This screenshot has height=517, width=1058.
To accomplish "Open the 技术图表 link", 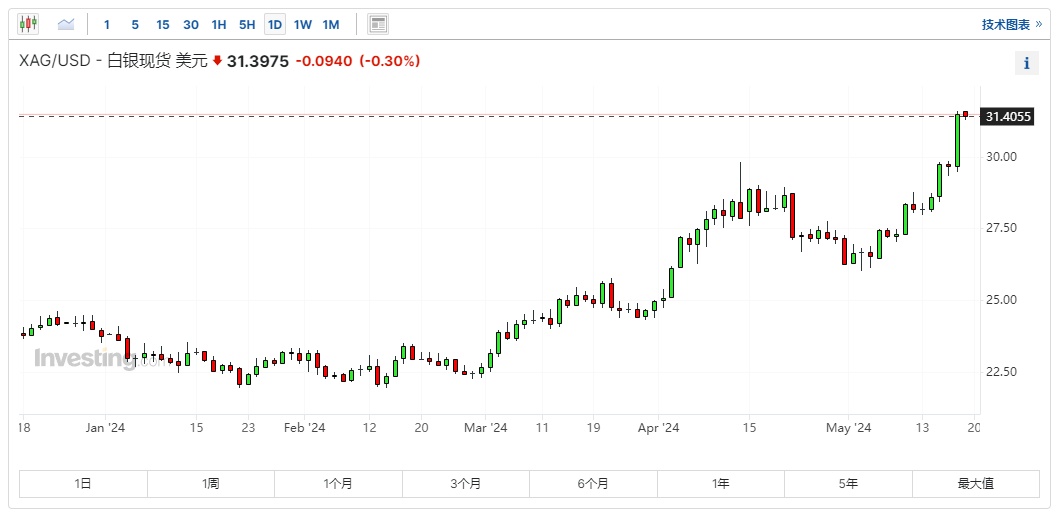I will click(1004, 25).
